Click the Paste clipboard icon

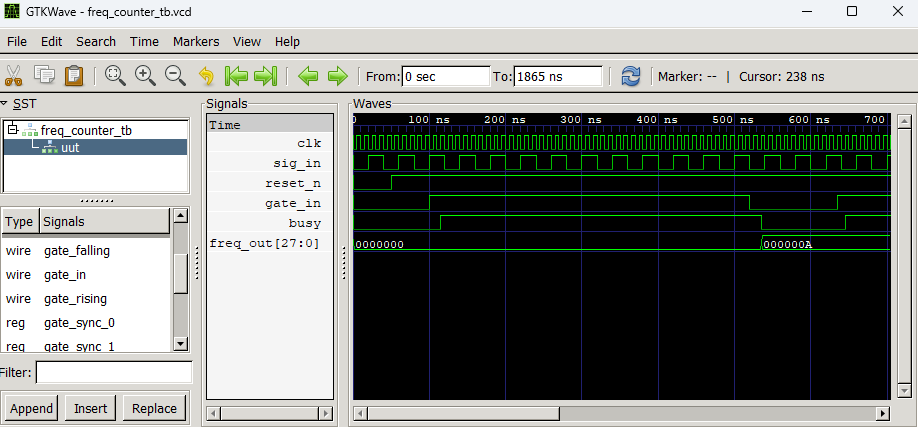(74, 76)
